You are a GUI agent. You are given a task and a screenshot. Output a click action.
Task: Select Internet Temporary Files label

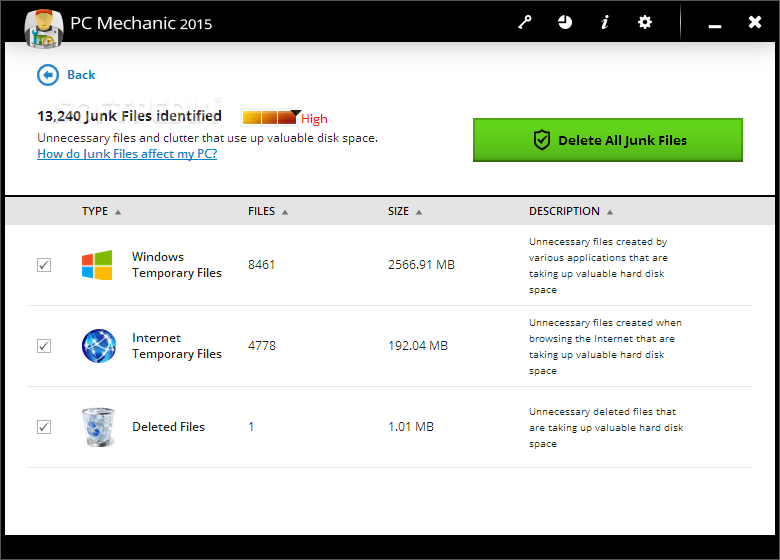(177, 346)
